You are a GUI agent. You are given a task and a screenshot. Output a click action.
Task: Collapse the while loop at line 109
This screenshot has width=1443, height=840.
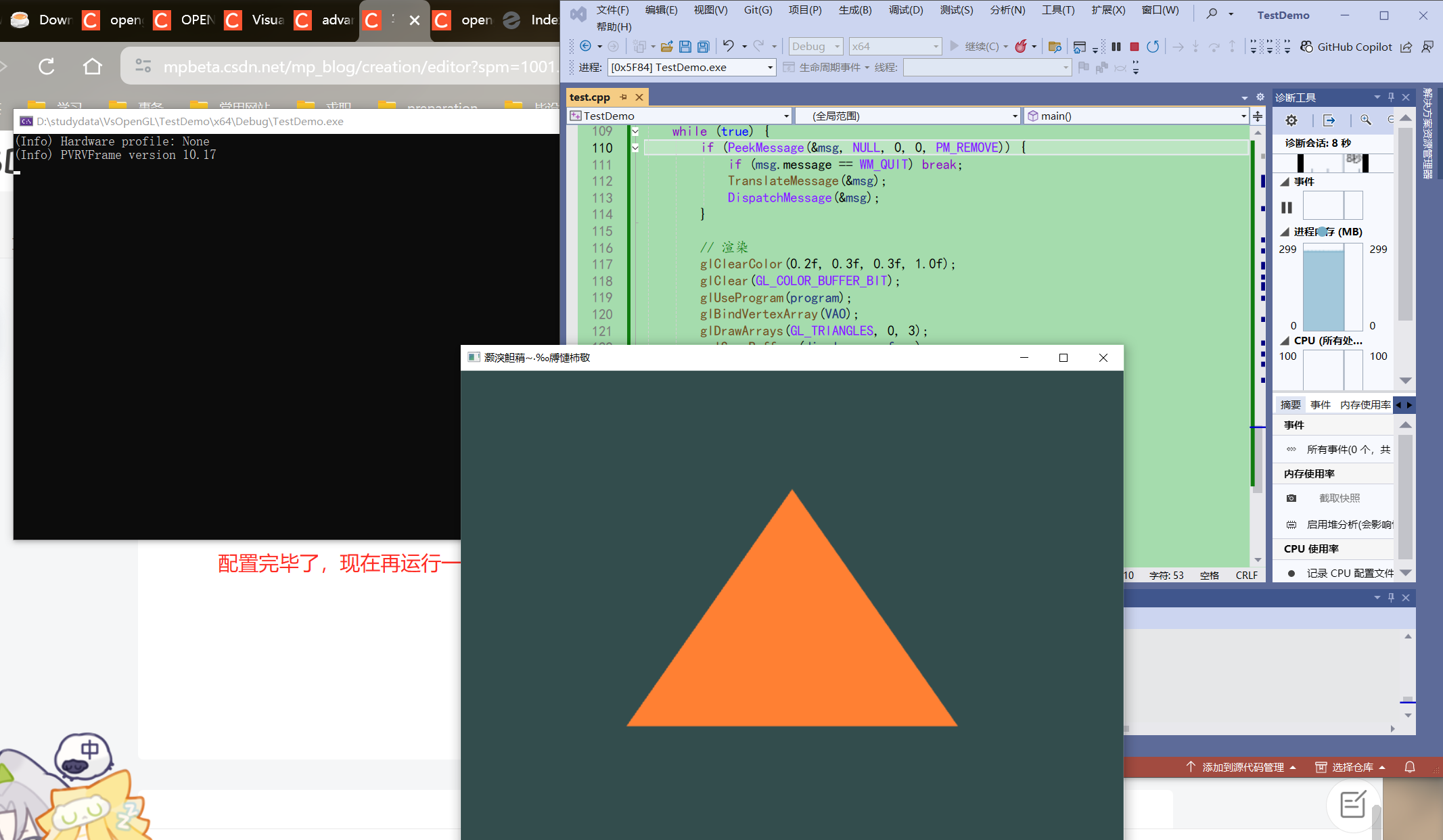635,132
